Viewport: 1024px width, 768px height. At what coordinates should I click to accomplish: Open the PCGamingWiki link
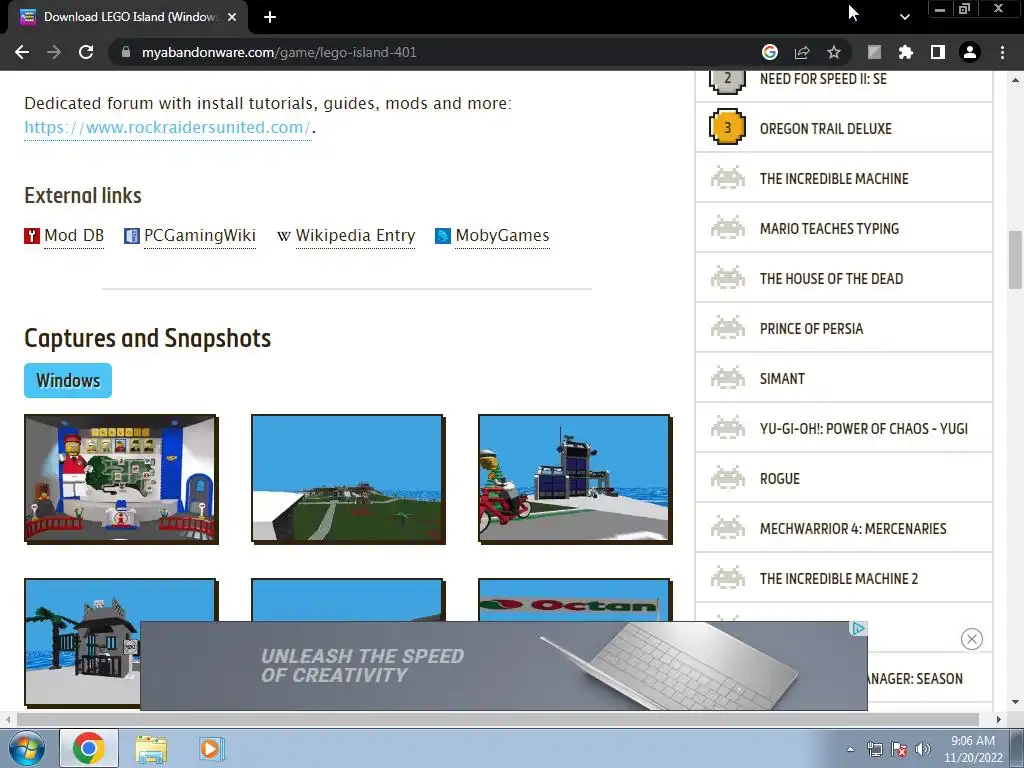[200, 236]
